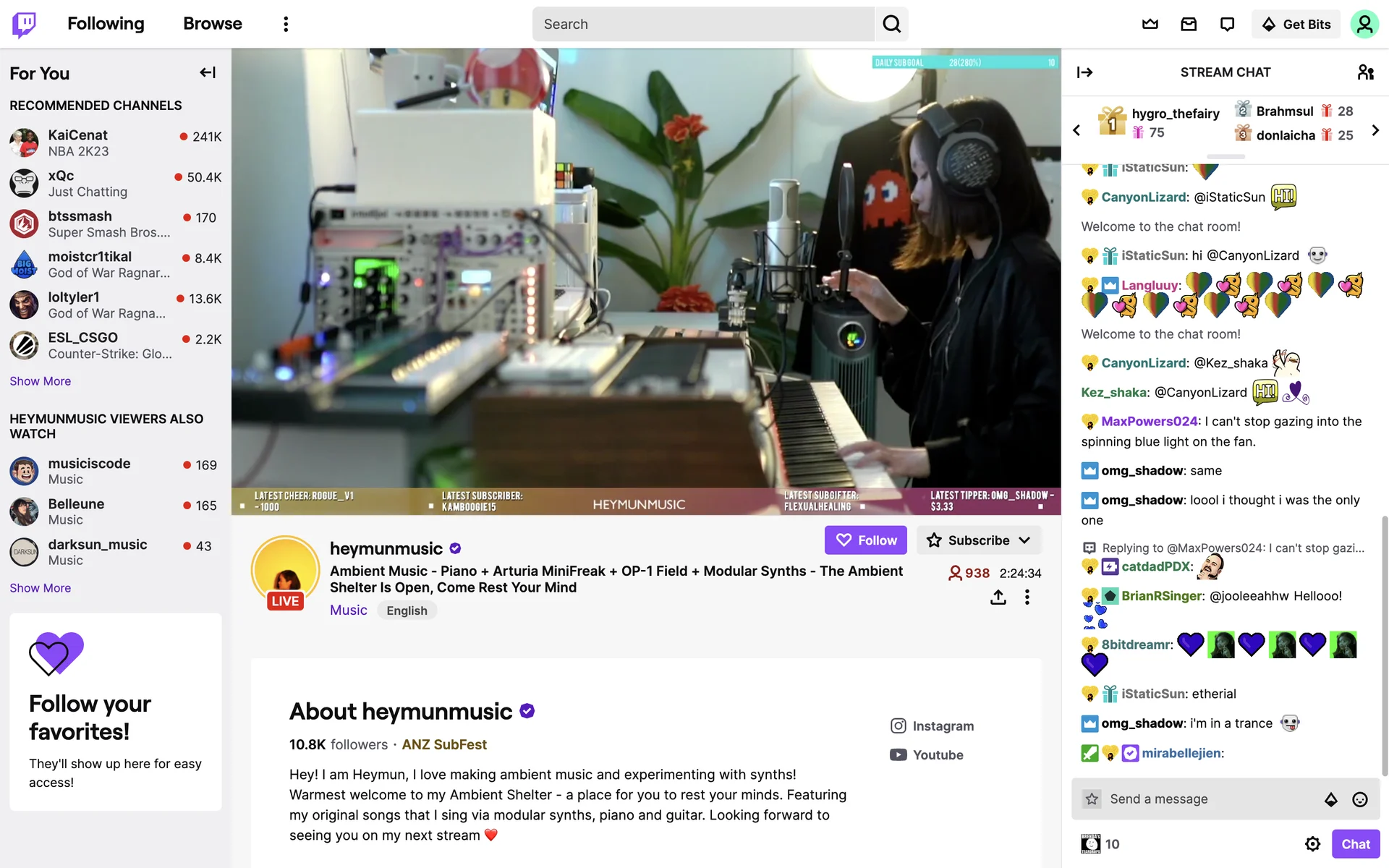Click the Twitch logo home icon

24,24
